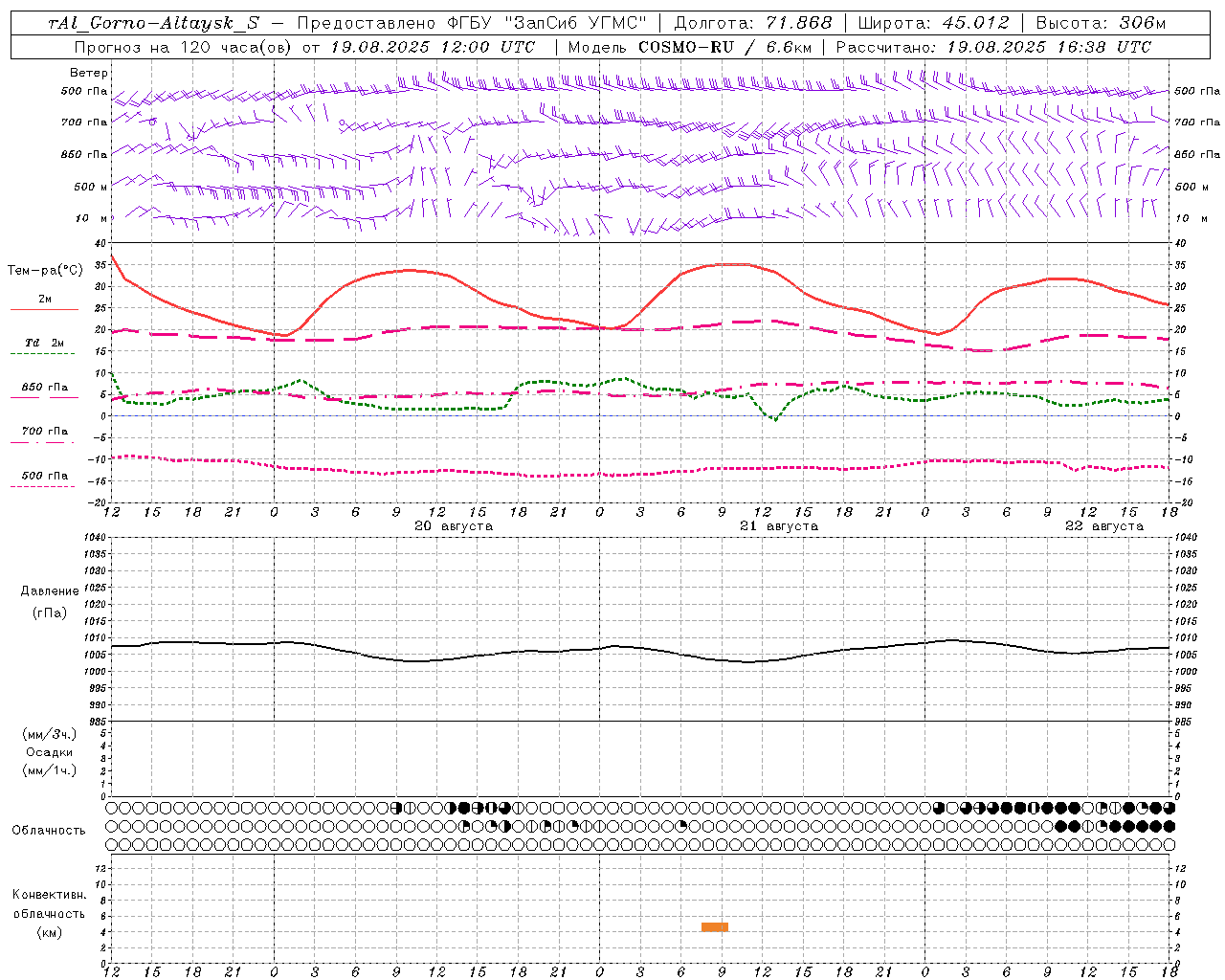This screenshot has width=1225, height=980.
Task: Click the 500 гПа entry in temperature legend
Action: [45, 476]
